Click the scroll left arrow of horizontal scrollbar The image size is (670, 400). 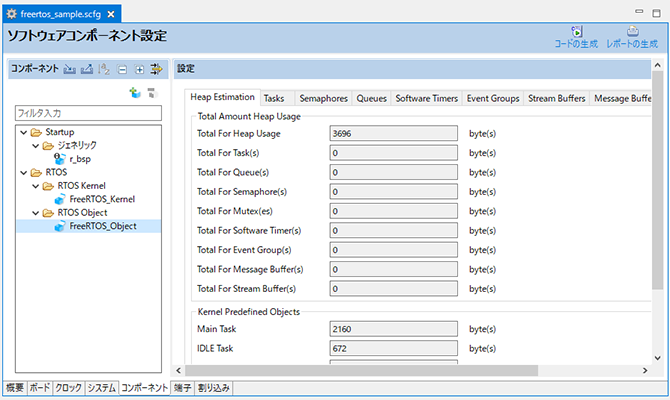(x=179, y=371)
